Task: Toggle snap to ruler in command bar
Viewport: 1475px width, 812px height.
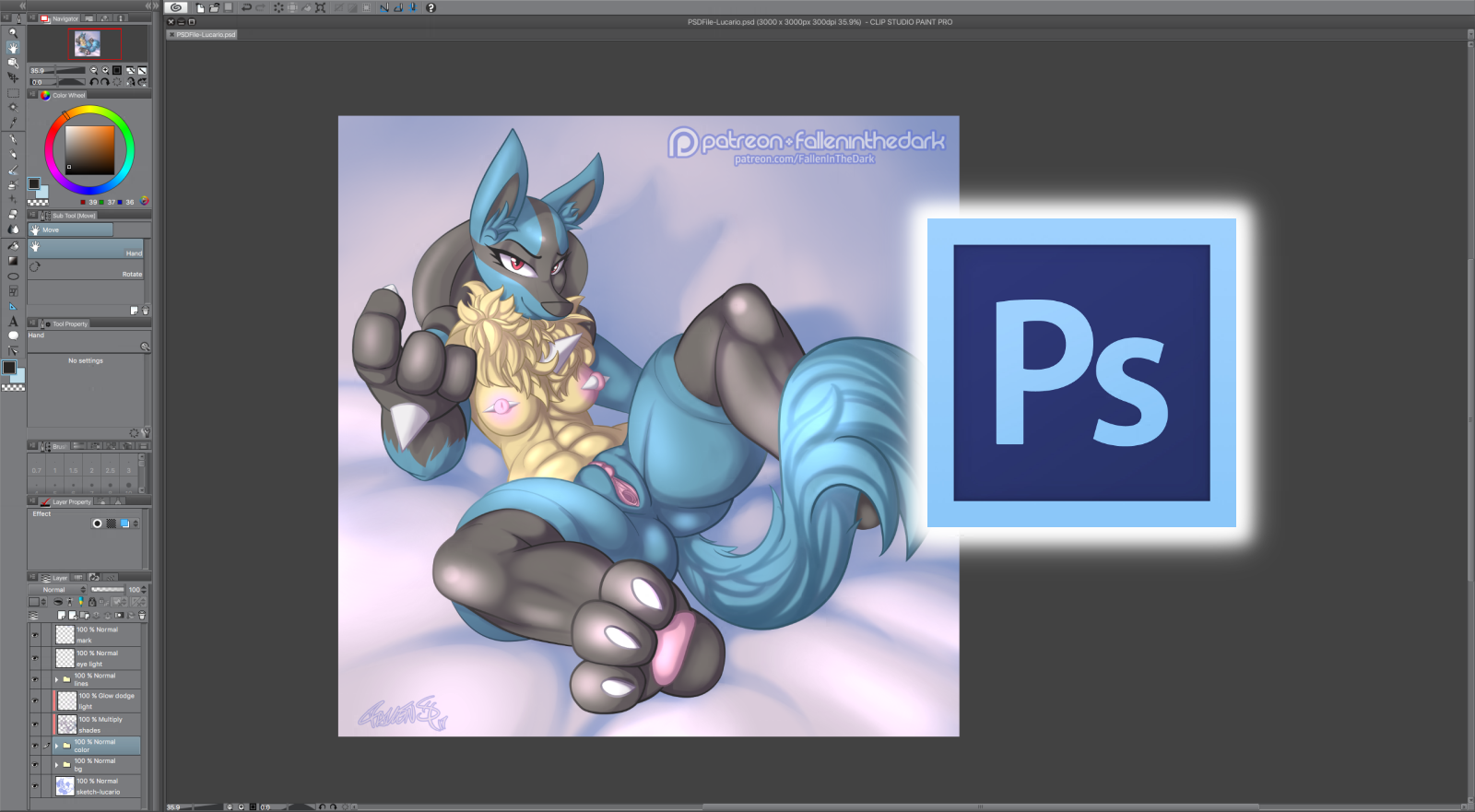Action: [x=384, y=7]
